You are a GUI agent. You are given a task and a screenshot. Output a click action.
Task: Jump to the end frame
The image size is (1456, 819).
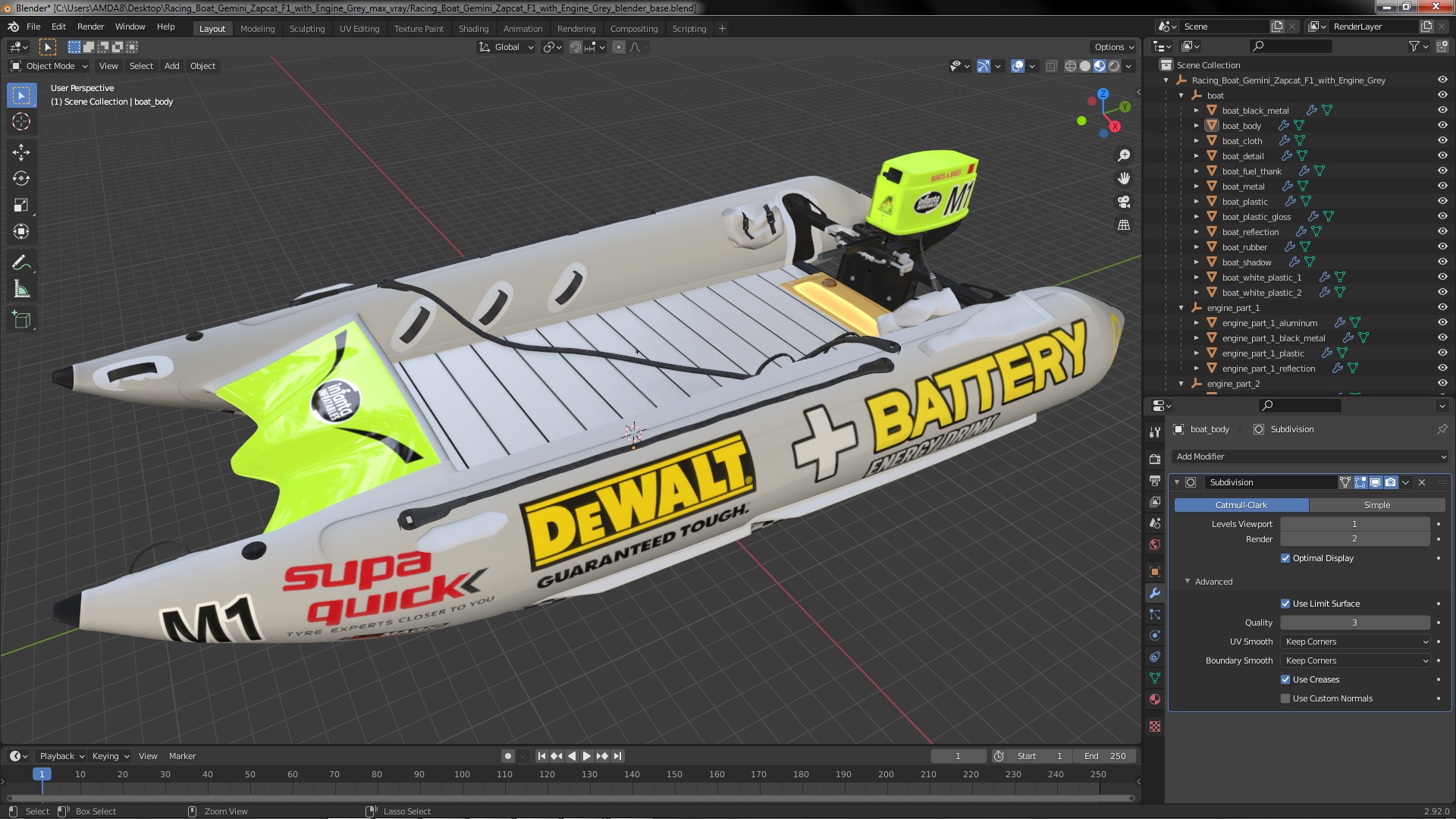point(617,756)
